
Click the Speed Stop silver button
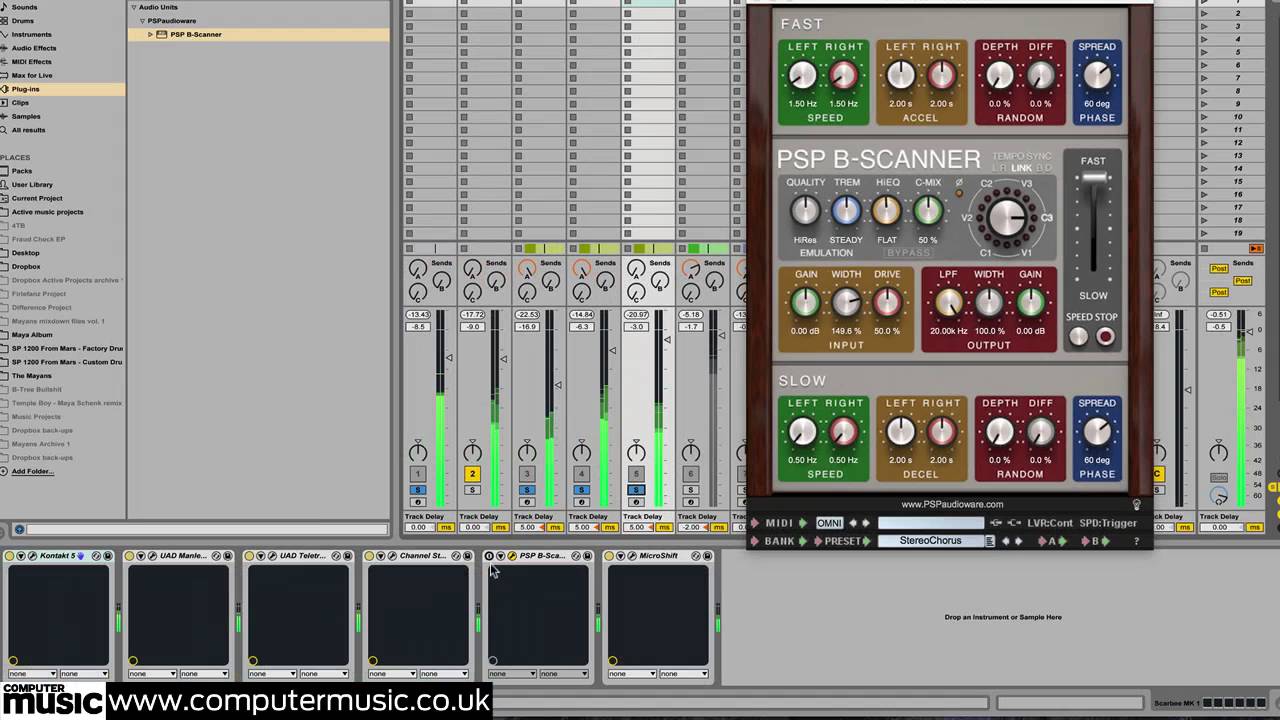(1079, 338)
